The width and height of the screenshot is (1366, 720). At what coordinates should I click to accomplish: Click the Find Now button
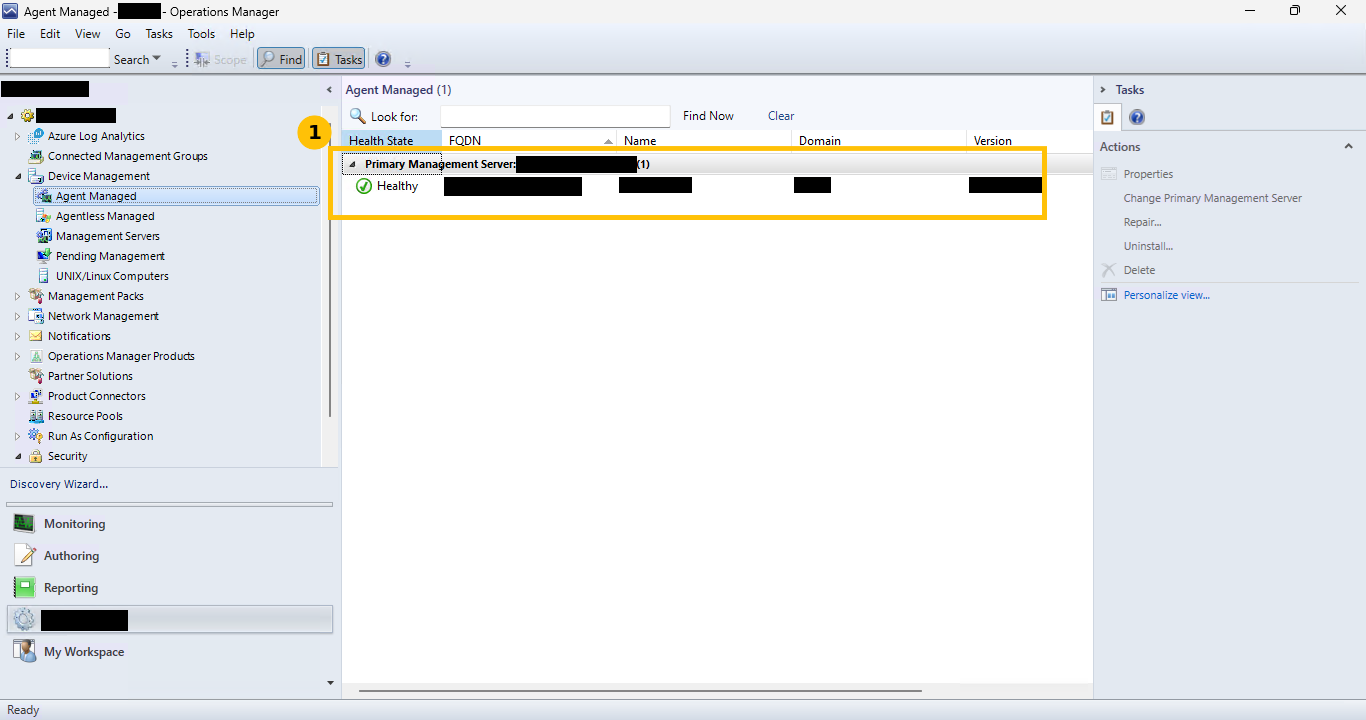point(708,116)
